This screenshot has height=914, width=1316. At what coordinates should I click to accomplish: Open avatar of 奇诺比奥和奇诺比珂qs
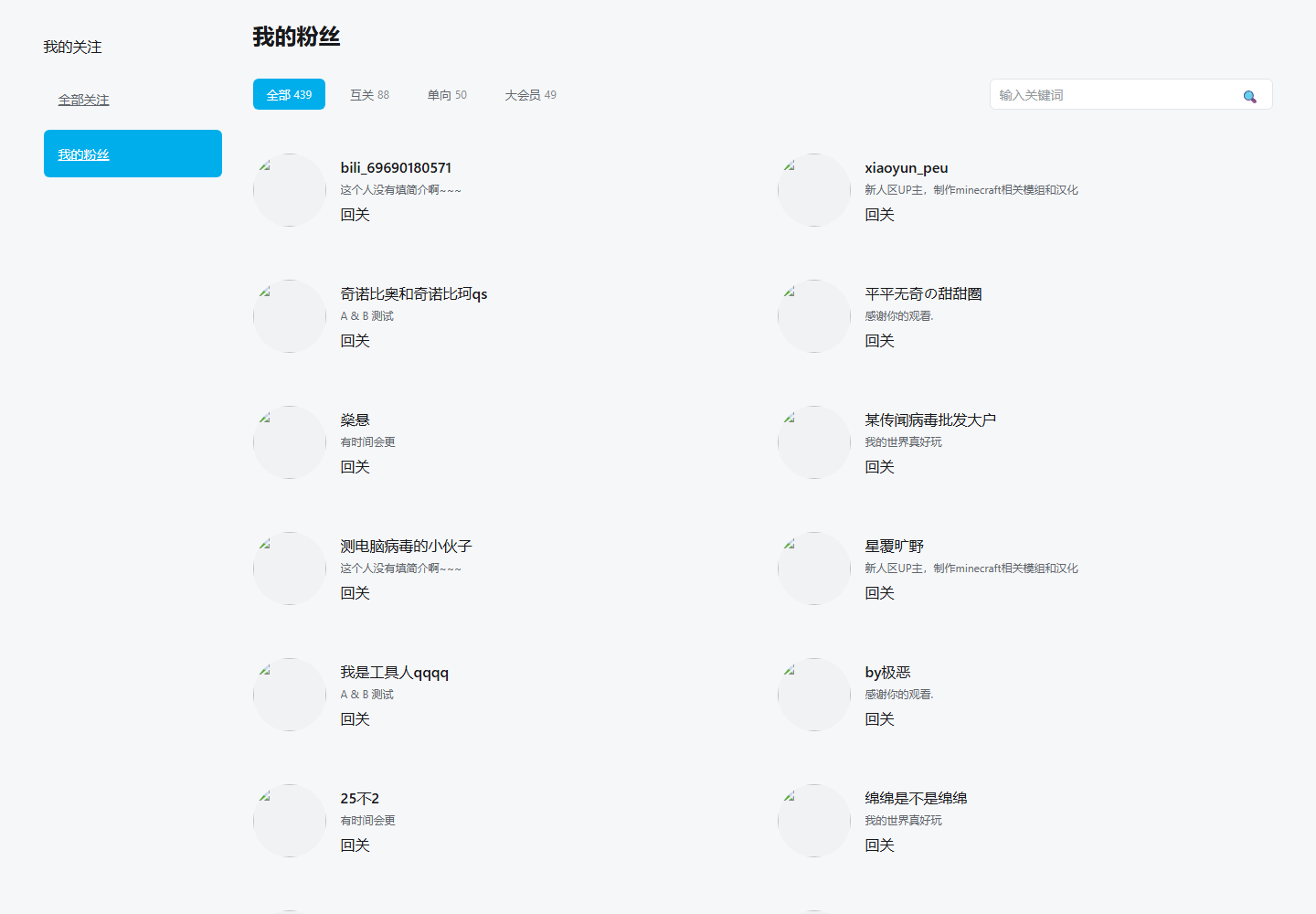pyautogui.click(x=290, y=316)
